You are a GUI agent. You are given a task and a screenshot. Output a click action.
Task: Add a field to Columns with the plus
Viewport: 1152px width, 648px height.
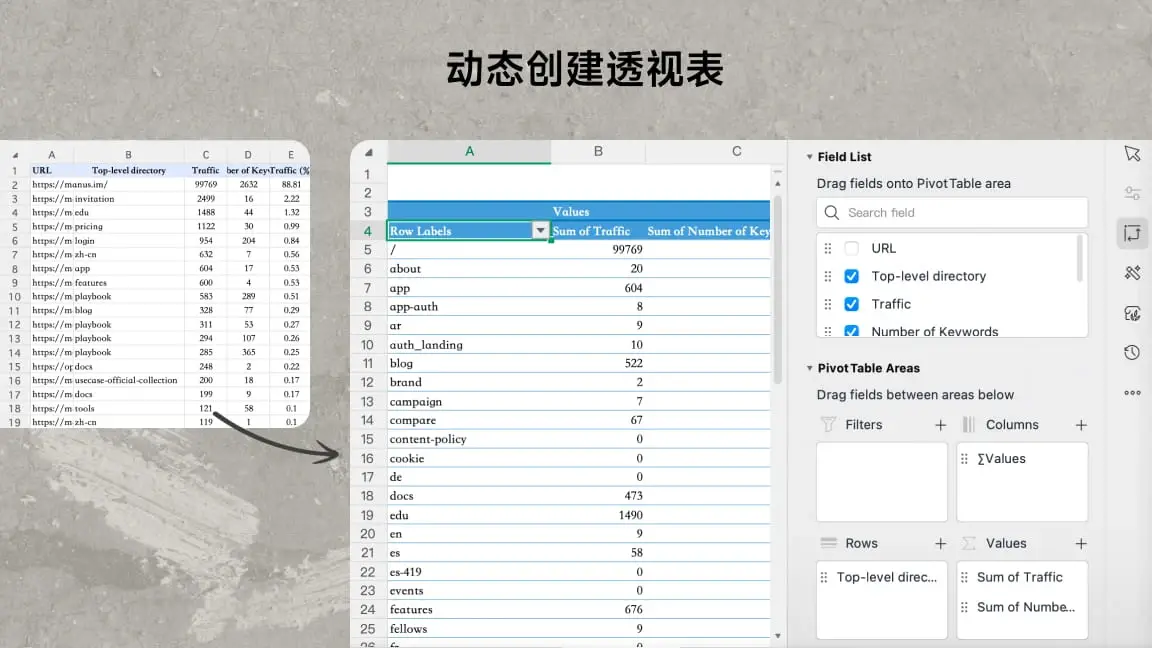1081,425
